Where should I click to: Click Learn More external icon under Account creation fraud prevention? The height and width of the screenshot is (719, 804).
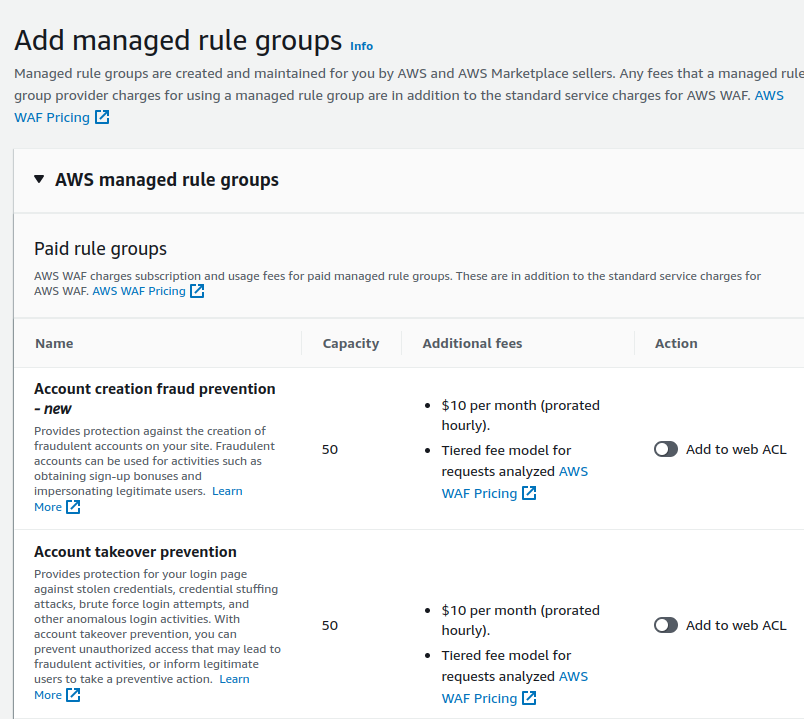(x=73, y=507)
